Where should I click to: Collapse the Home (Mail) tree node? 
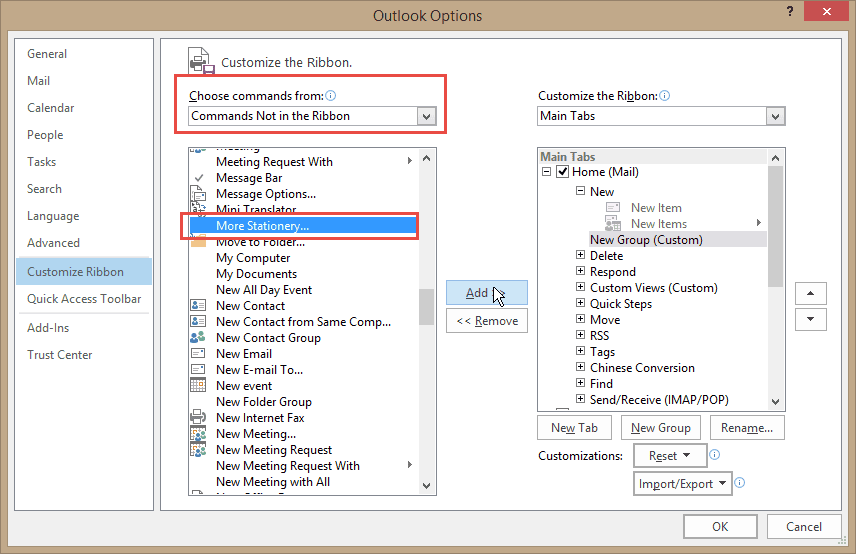click(x=546, y=172)
